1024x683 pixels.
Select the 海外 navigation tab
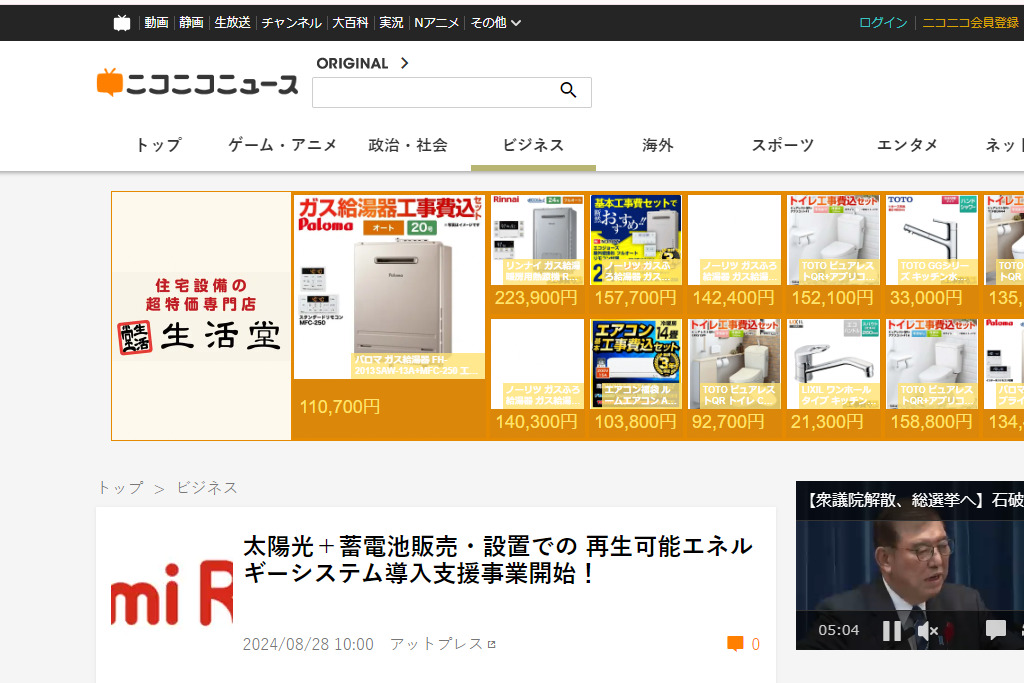(x=658, y=145)
